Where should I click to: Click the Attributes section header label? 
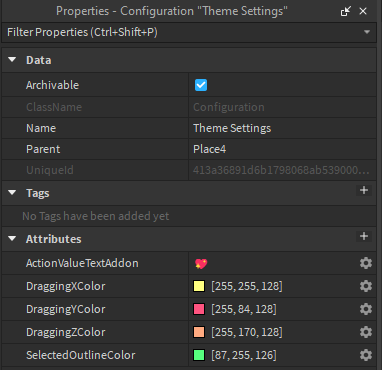54,239
